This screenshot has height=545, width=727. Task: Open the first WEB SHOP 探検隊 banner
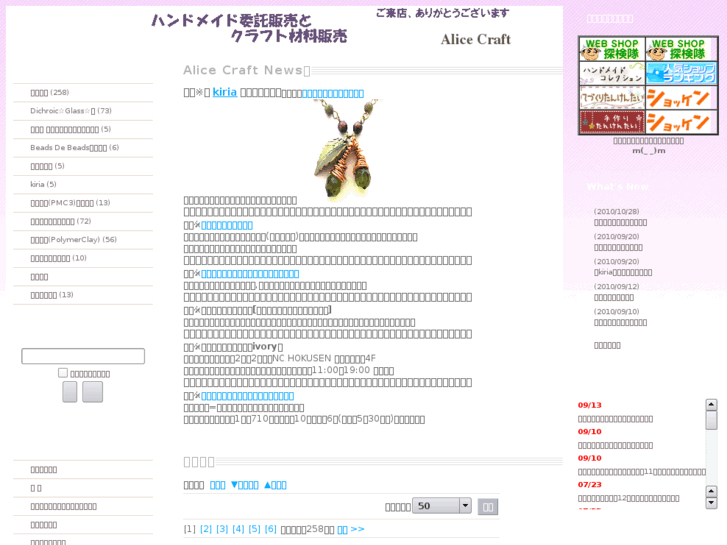click(x=612, y=49)
